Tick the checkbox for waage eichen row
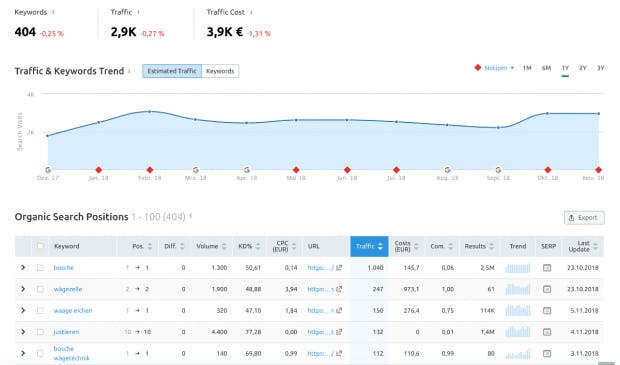 point(40,310)
